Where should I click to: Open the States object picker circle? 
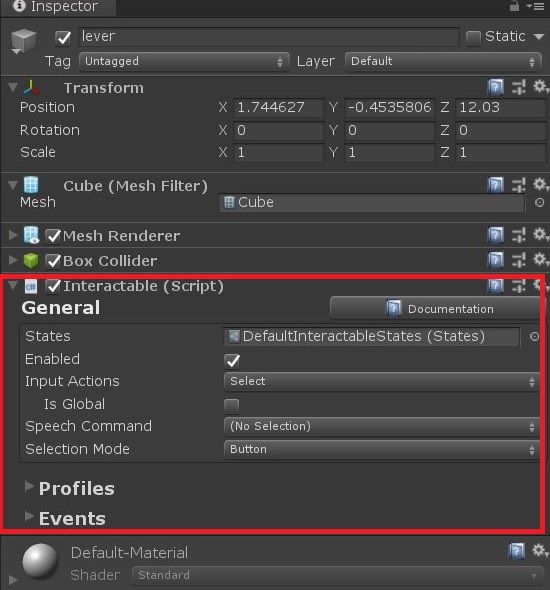point(534,336)
